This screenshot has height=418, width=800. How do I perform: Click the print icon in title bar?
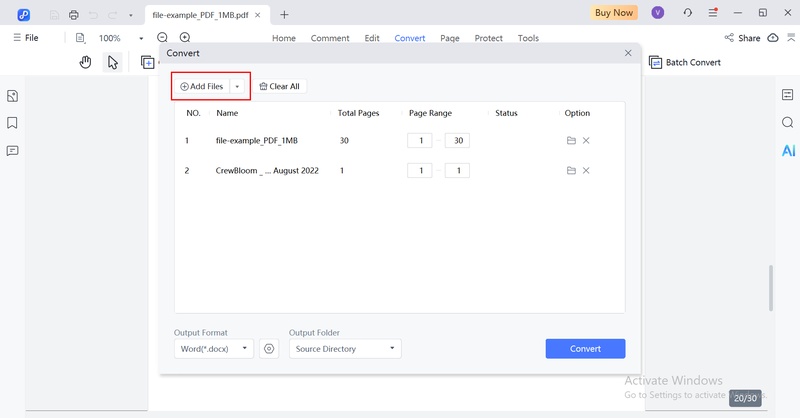73,15
